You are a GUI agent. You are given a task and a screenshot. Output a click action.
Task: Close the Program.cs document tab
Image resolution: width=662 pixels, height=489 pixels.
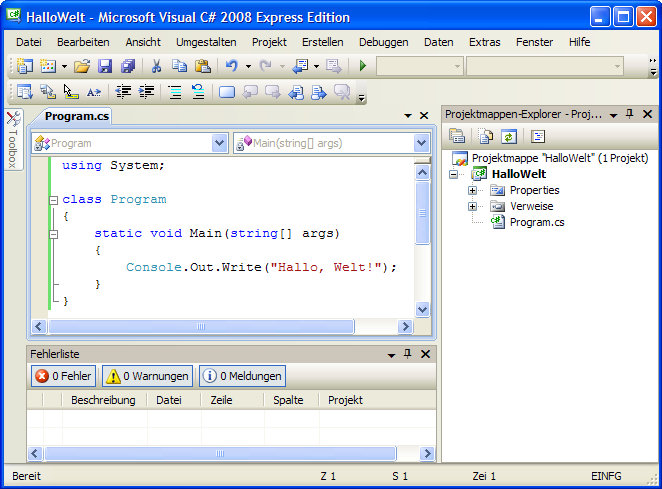424,115
